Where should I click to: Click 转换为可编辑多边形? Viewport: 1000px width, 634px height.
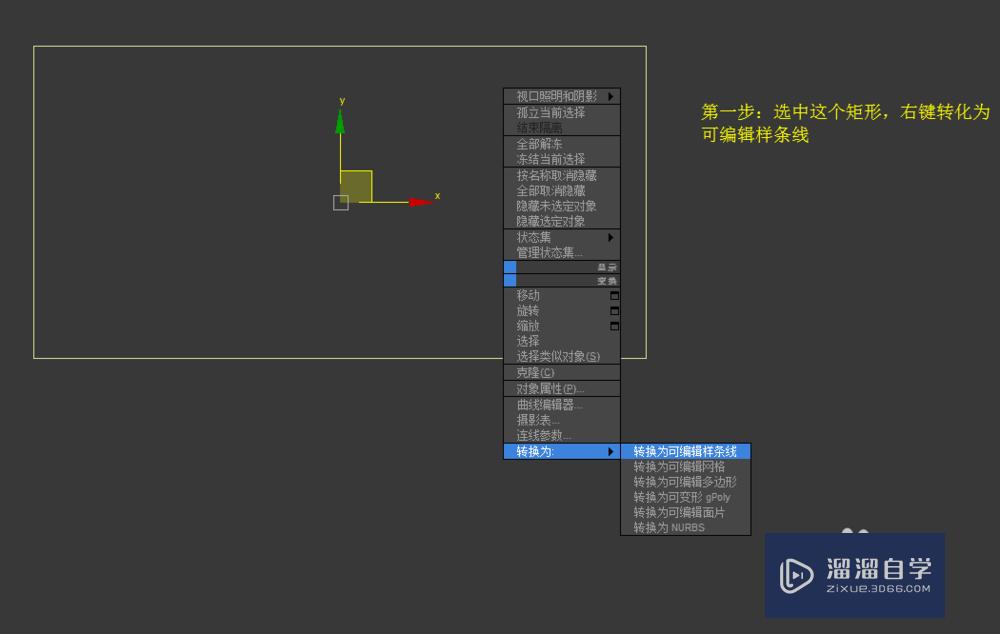coord(686,482)
